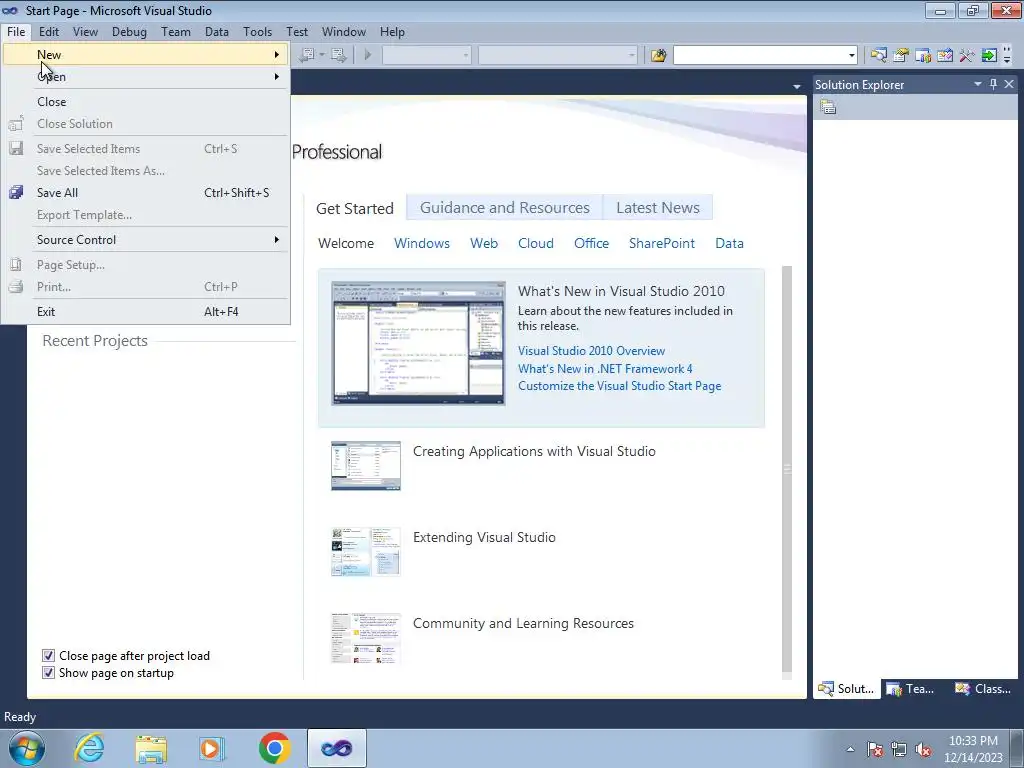Open Solution Explorer window position dropdown
The width and height of the screenshot is (1024, 768).
pos(978,84)
